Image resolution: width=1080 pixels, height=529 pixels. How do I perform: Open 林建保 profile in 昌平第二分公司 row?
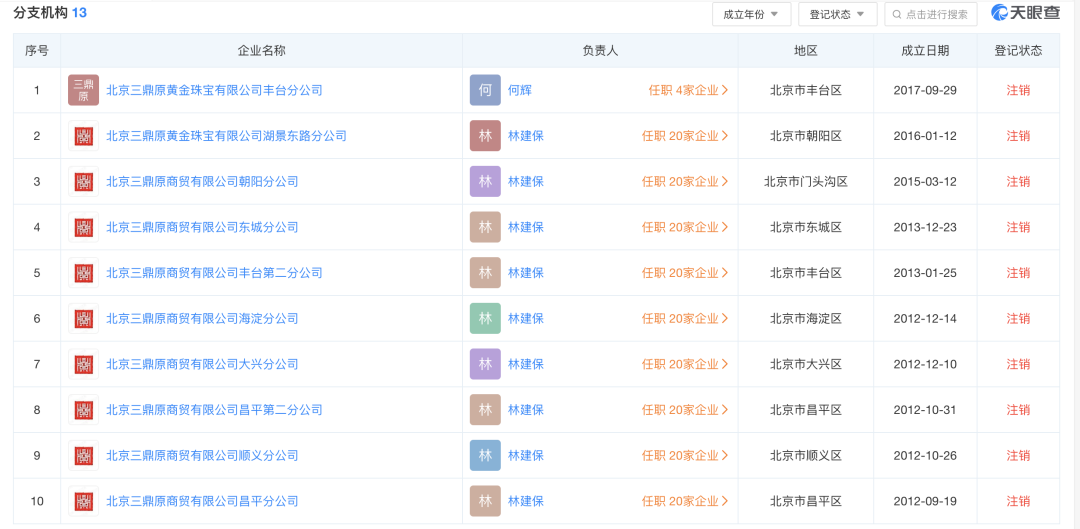[x=525, y=410]
